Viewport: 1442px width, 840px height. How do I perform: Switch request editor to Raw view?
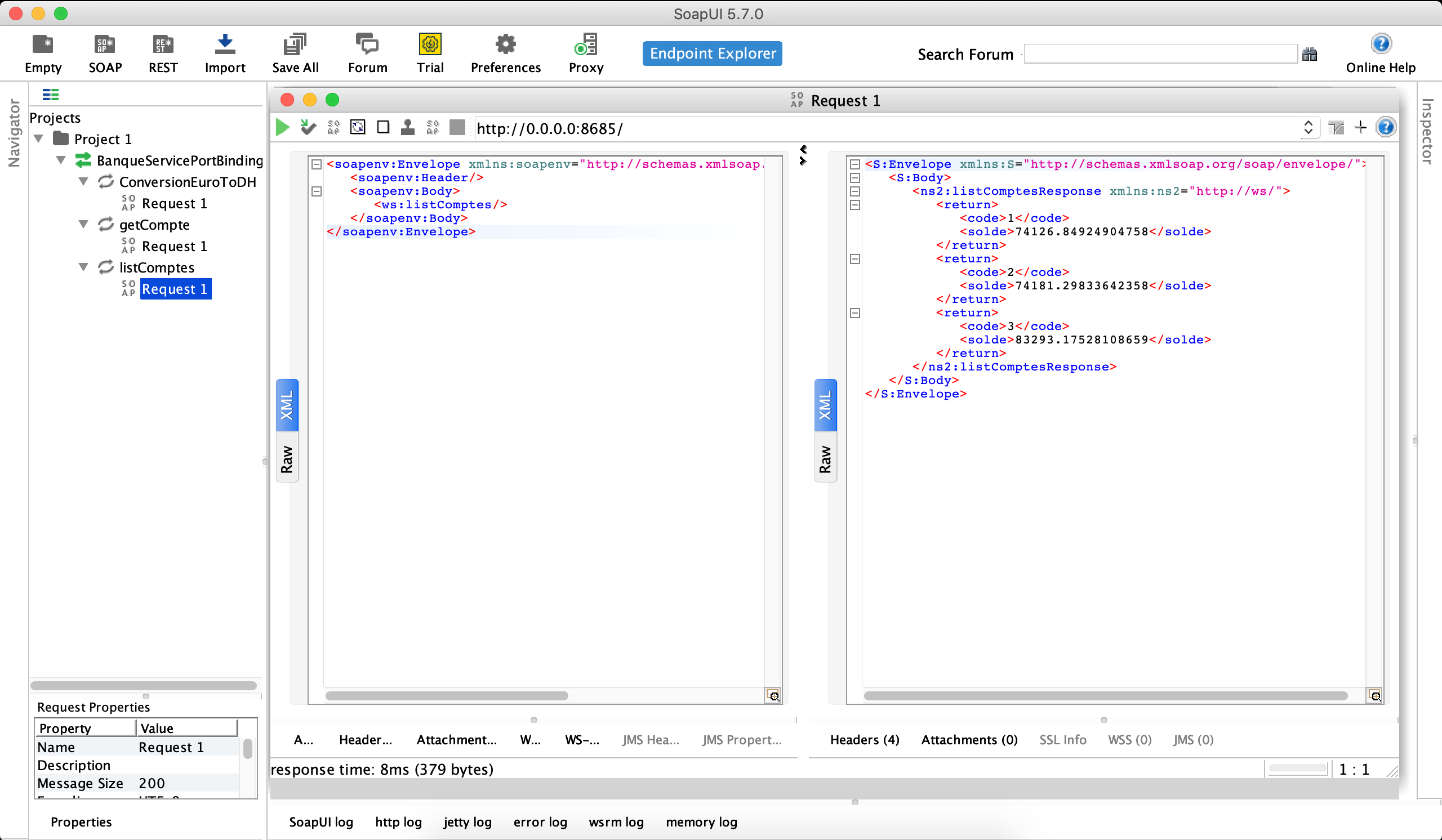pos(287,459)
